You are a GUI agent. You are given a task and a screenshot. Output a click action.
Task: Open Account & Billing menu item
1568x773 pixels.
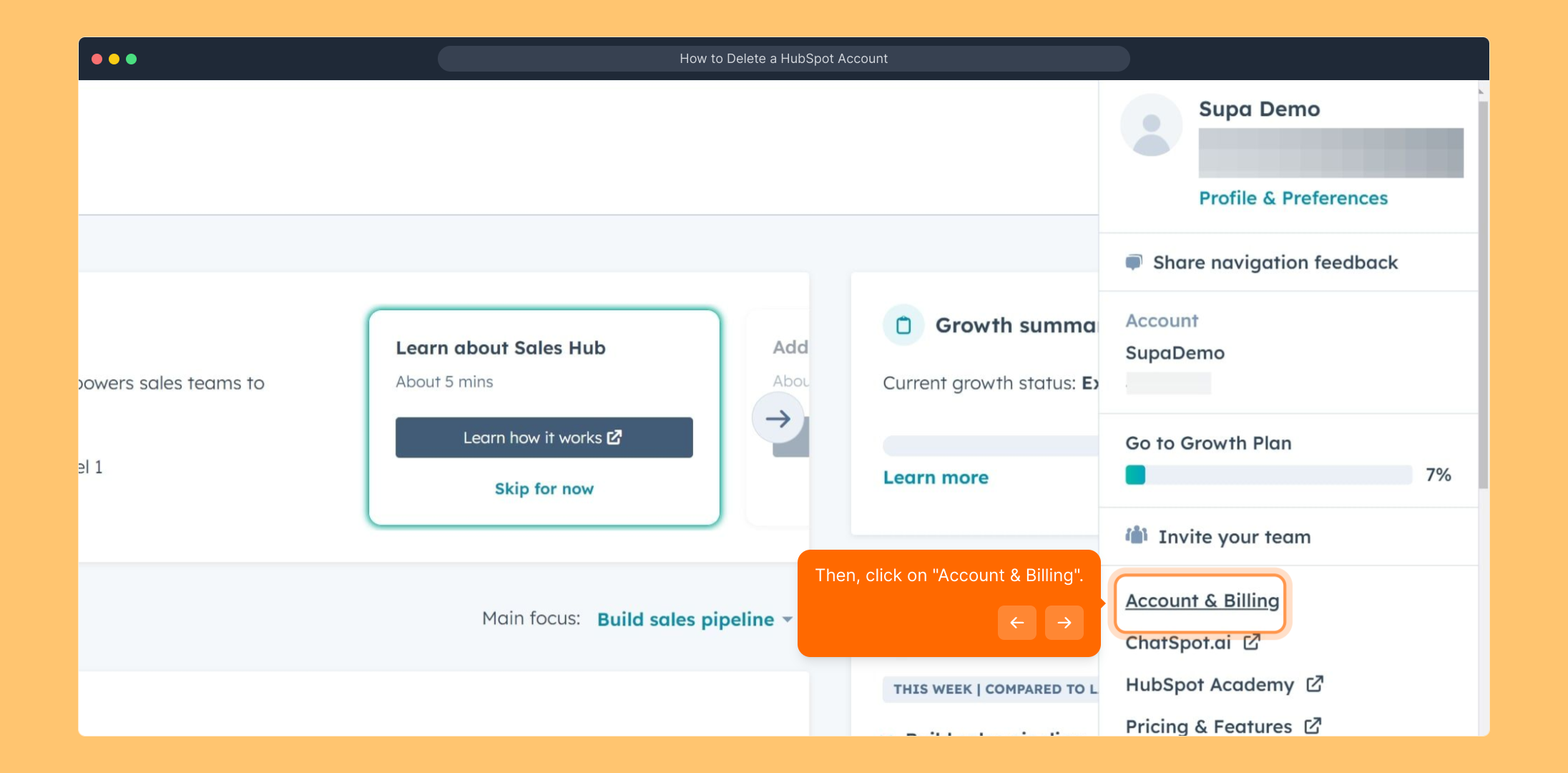pyautogui.click(x=1202, y=601)
